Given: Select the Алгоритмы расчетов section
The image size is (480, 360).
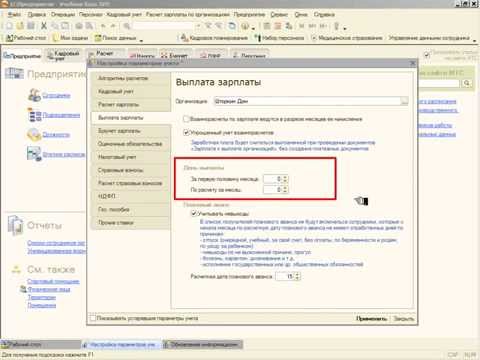Looking at the screenshot, I should [131, 78].
